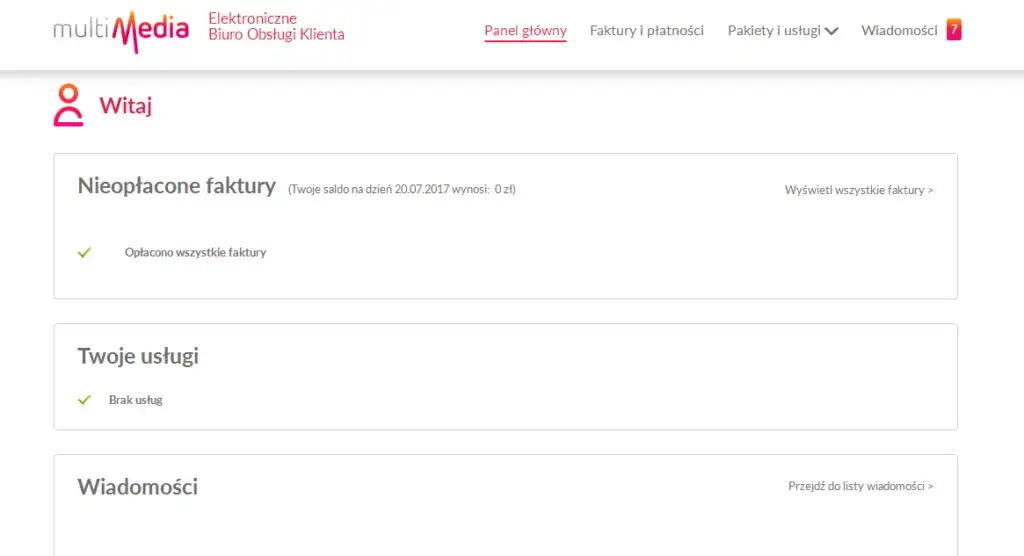
Task: Expand the Pakiety i usługi dropdown chevron
Action: pos(831,31)
